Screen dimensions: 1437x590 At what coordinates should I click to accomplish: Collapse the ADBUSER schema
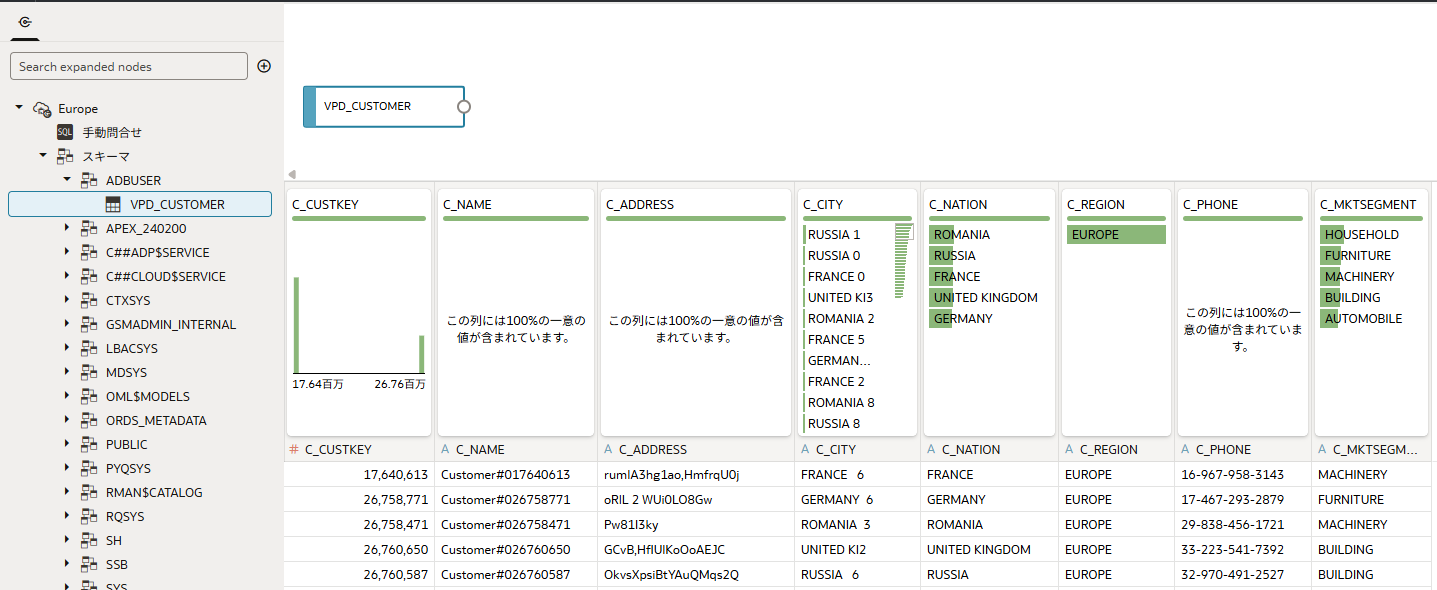pos(67,179)
